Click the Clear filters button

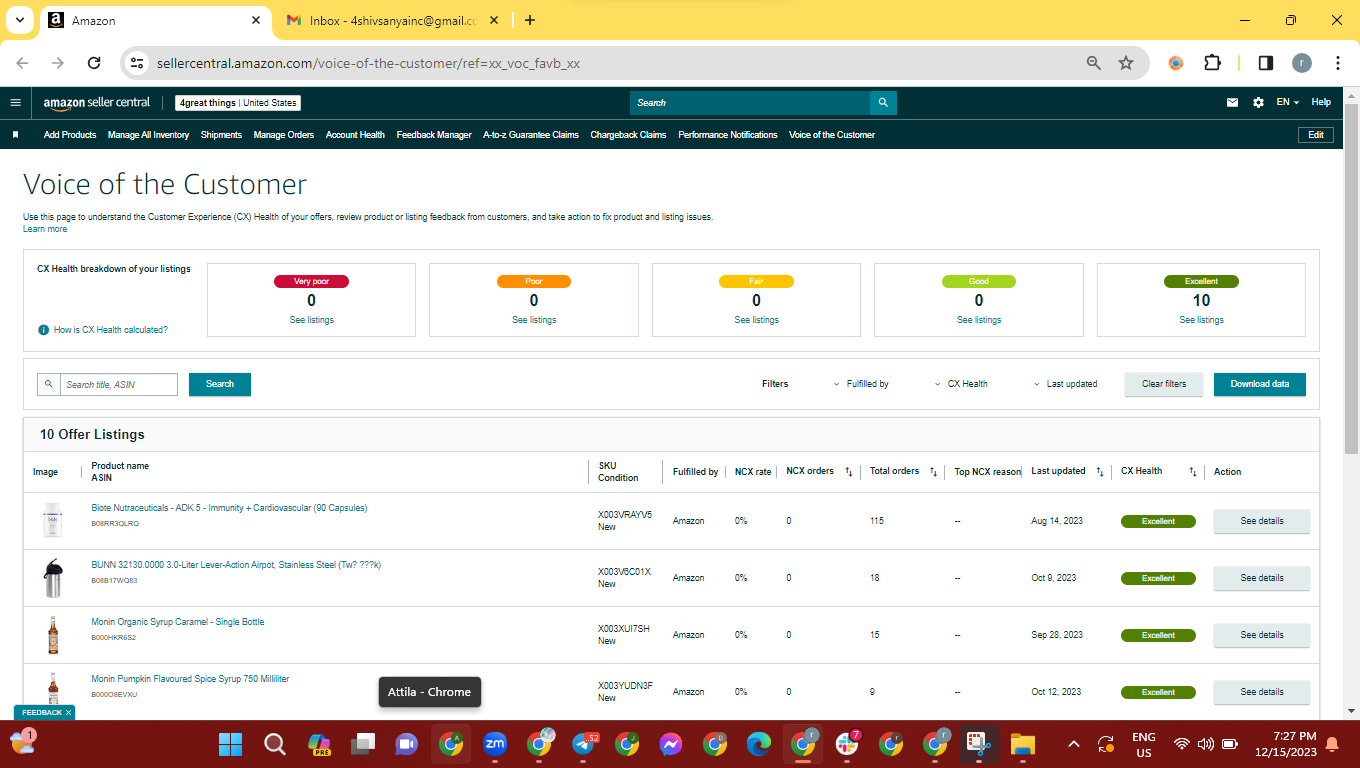point(1164,384)
